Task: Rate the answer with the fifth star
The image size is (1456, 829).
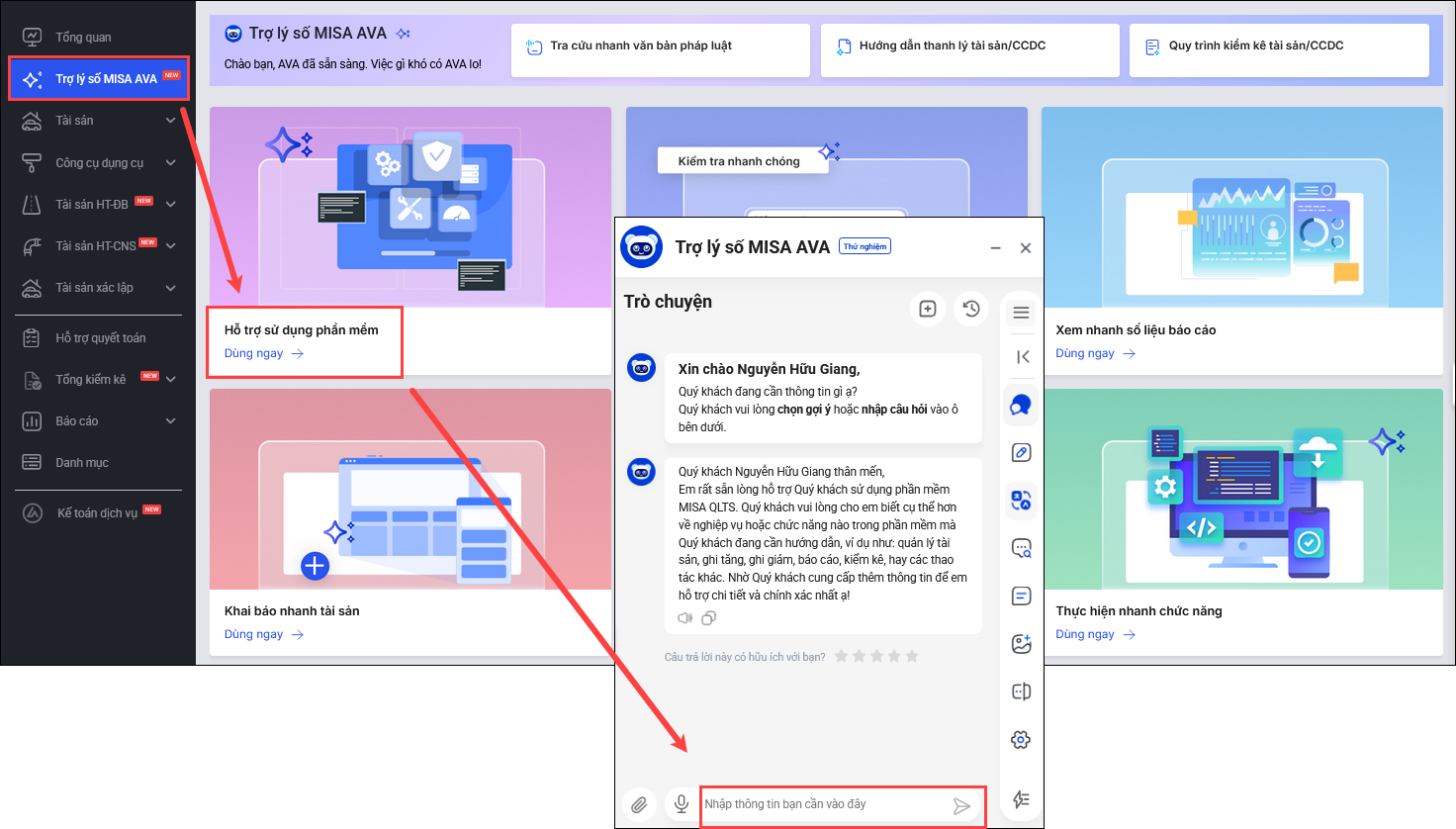Action: coord(912,656)
